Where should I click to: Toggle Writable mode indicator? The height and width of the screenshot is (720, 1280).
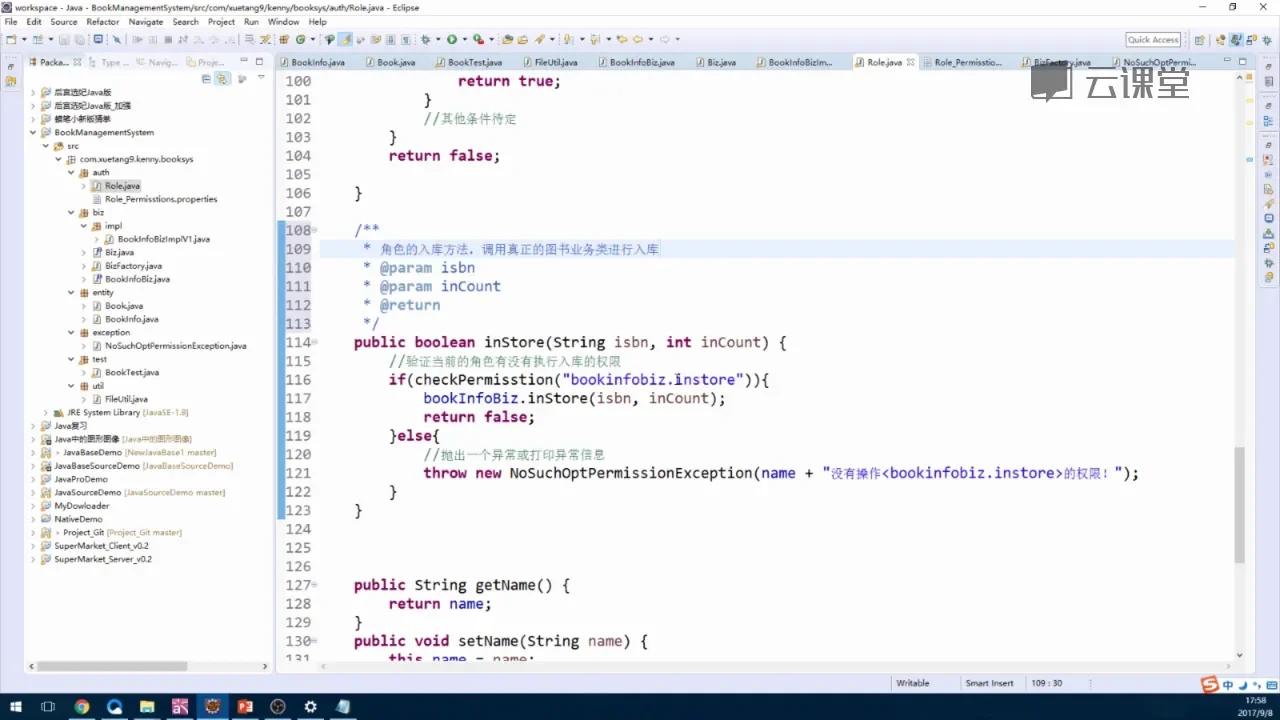click(911, 682)
